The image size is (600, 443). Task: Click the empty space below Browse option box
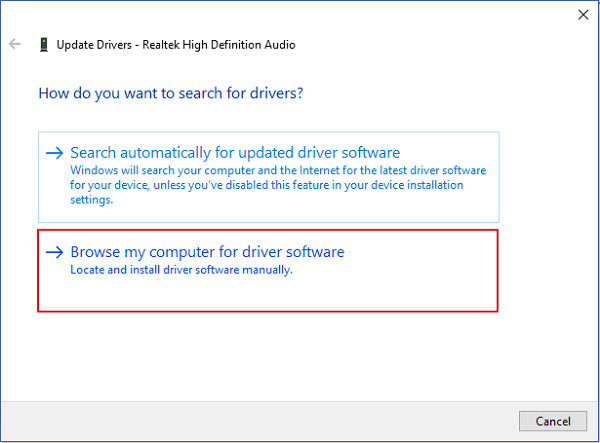pyautogui.click(x=268, y=350)
